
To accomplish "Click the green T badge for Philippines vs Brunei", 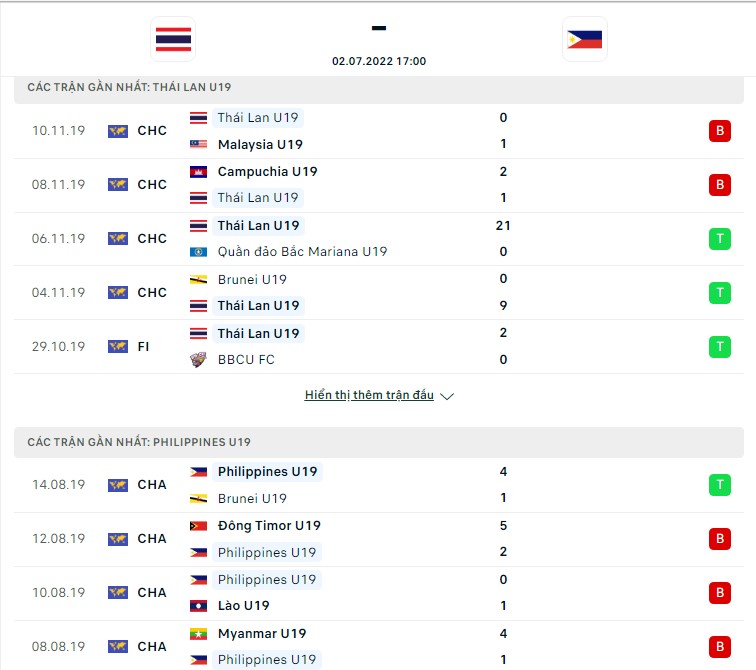I will click(x=720, y=484).
